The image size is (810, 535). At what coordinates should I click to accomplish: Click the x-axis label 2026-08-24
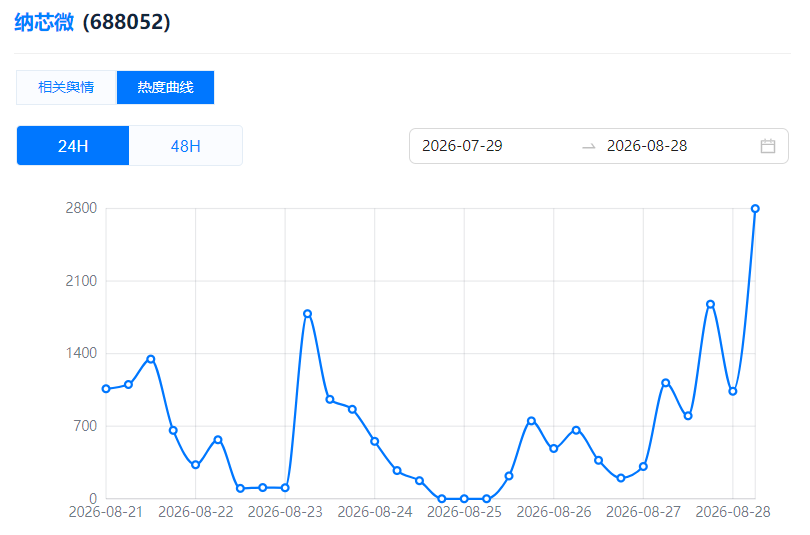click(375, 512)
